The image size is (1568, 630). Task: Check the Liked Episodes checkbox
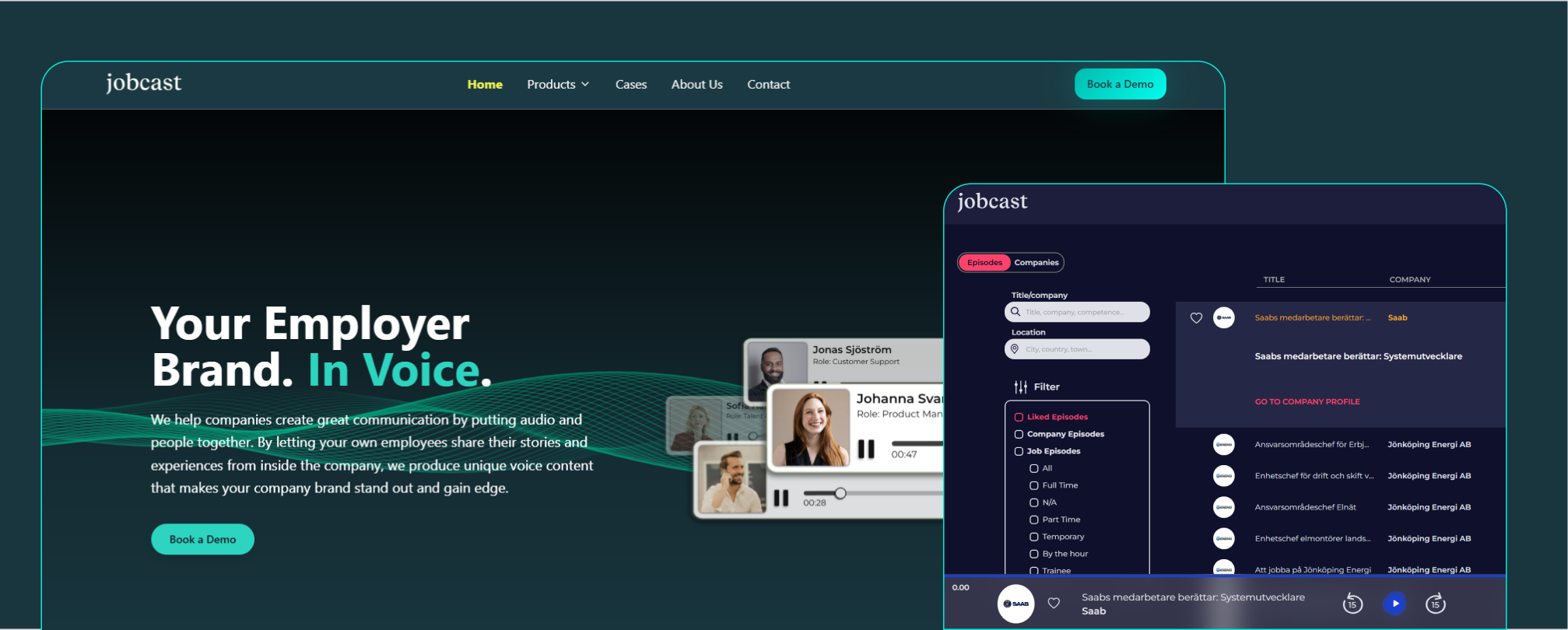click(x=1019, y=417)
